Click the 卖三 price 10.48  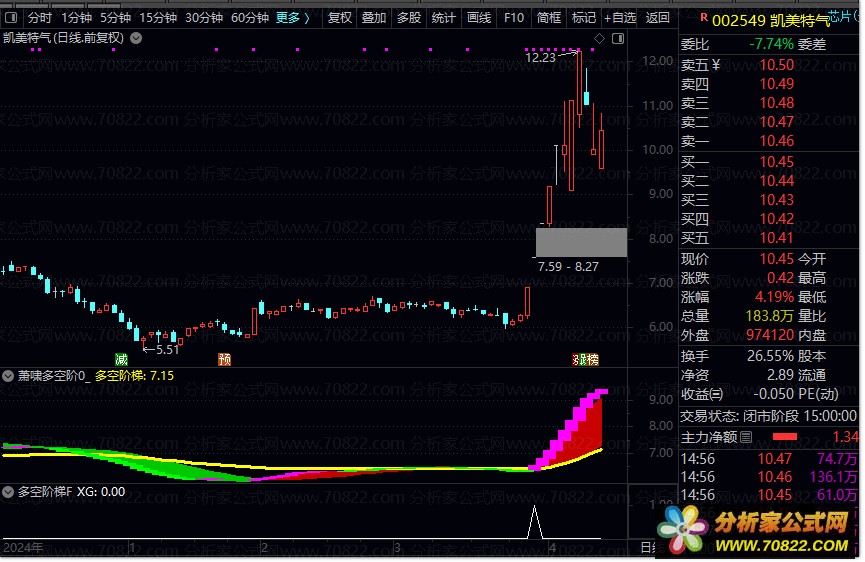(x=777, y=103)
